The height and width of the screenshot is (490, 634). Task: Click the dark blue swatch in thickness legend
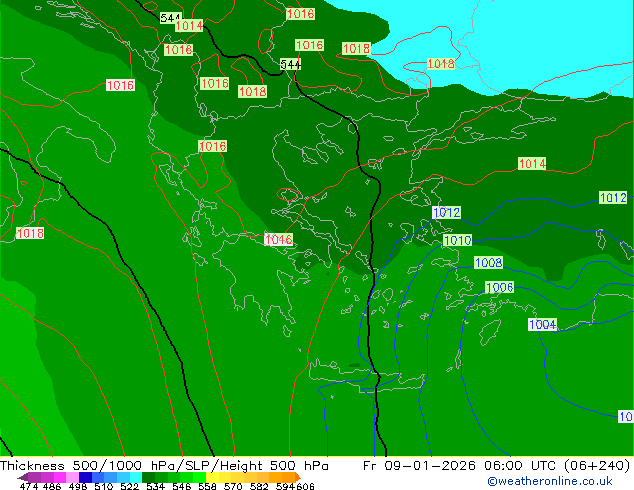(x=85, y=477)
